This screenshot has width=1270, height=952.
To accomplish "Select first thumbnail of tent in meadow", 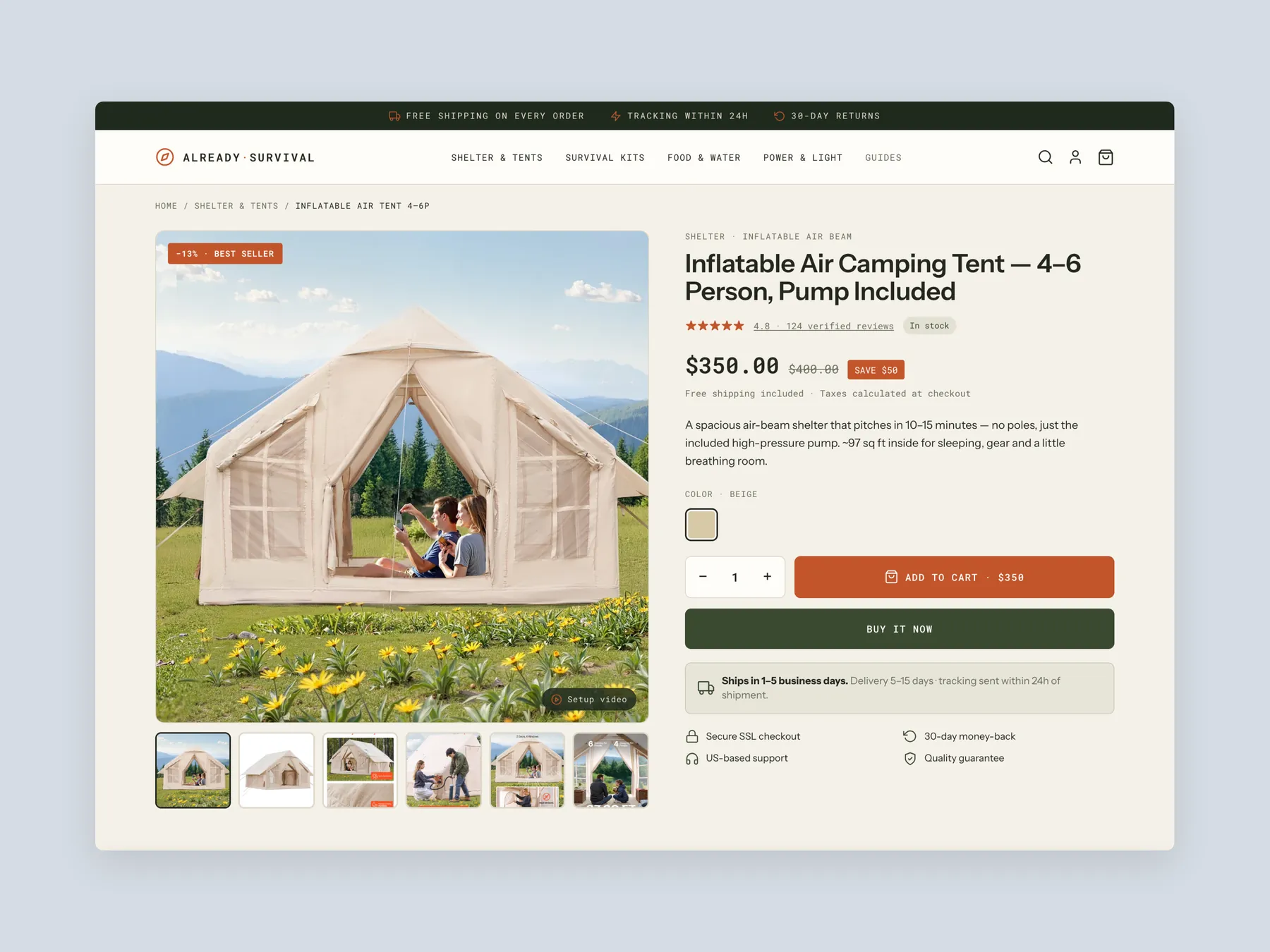I will 193,770.
